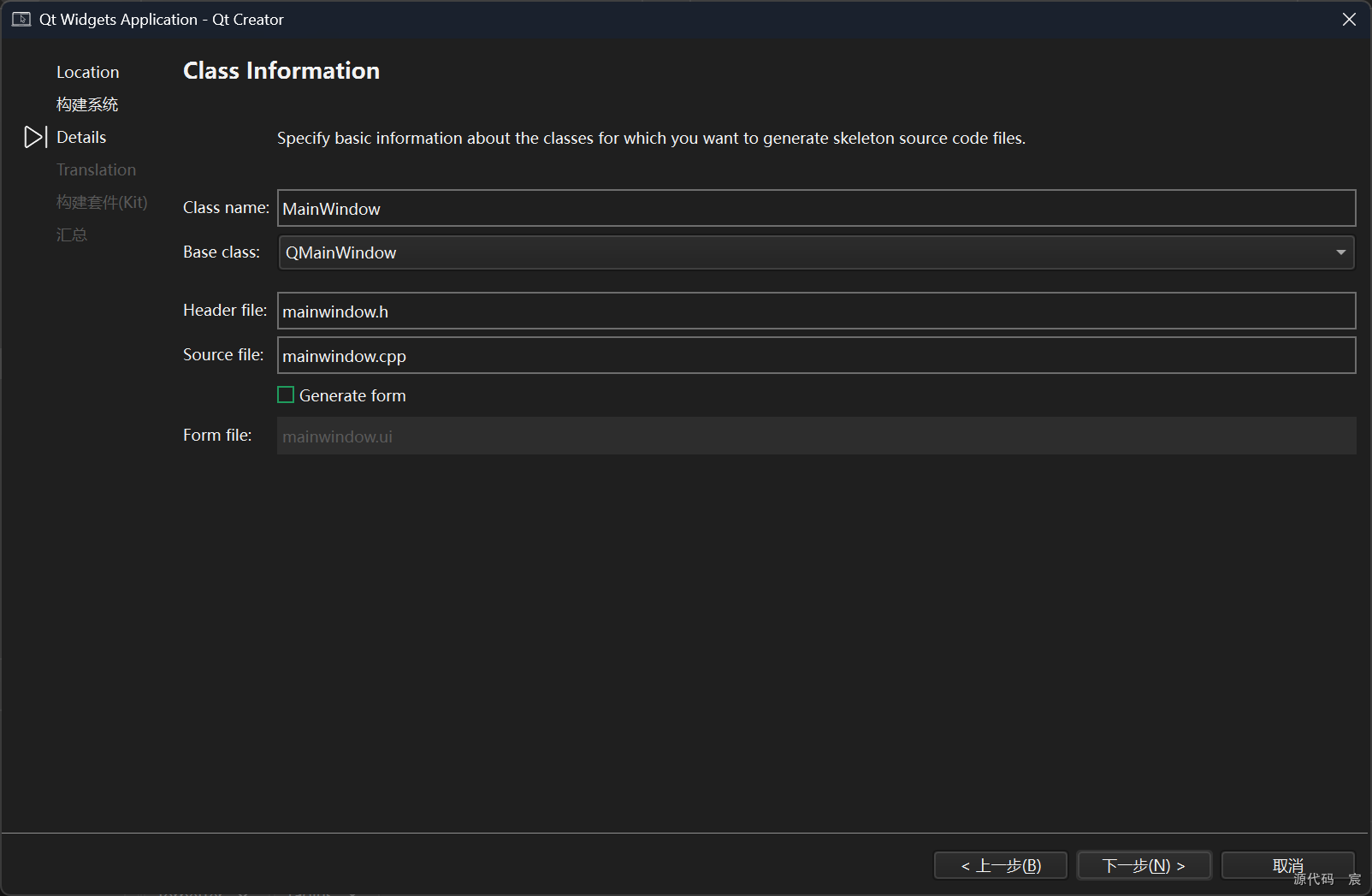
Task: Close the Qt Widgets Application dialog
Action: tap(1349, 19)
